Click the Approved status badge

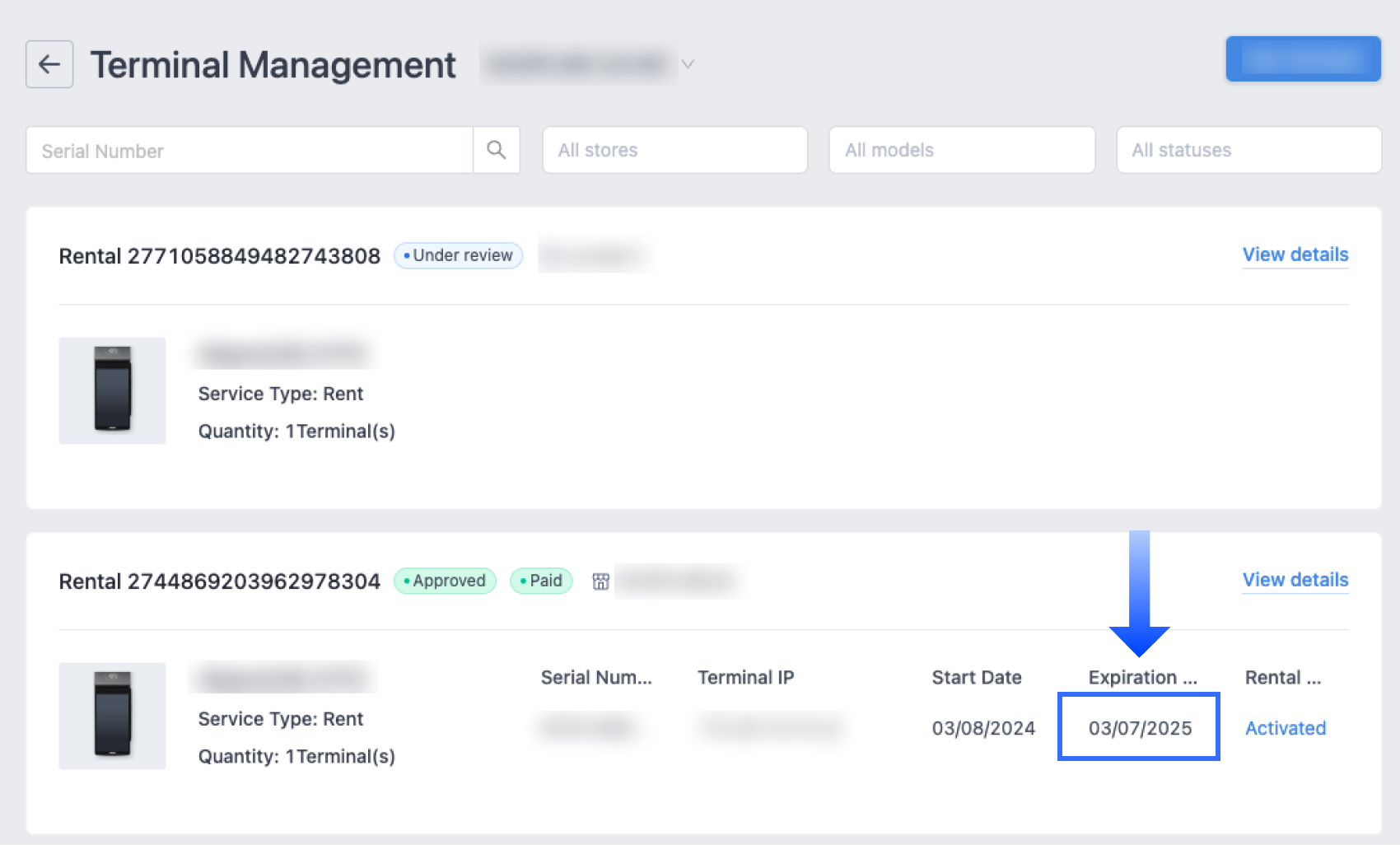445,581
